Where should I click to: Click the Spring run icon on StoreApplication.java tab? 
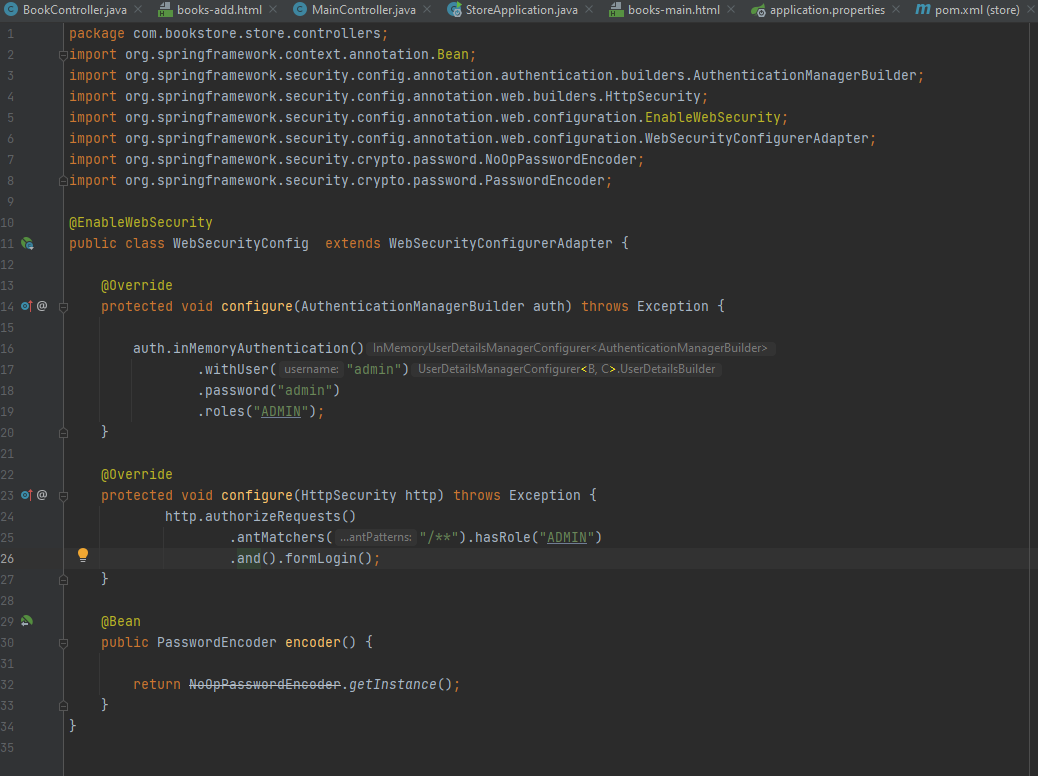454,9
